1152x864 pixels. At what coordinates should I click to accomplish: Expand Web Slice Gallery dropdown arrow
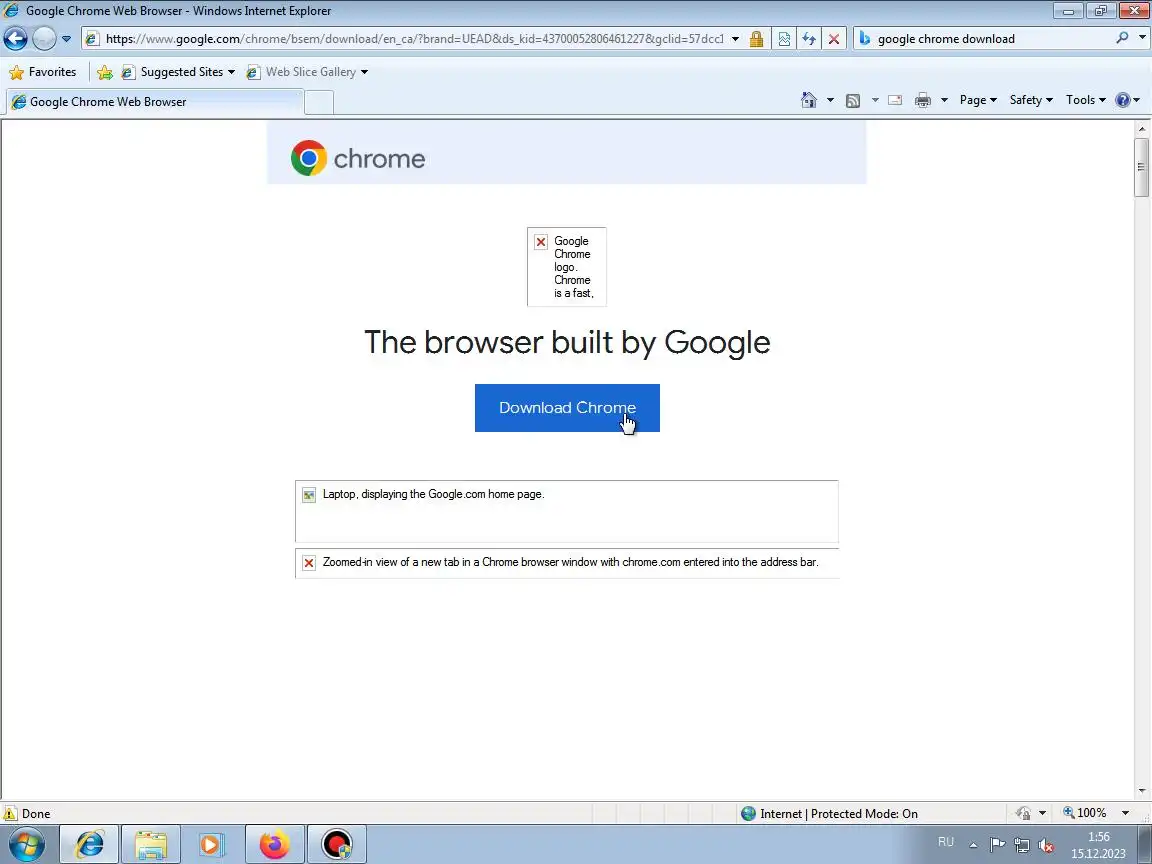coord(364,72)
